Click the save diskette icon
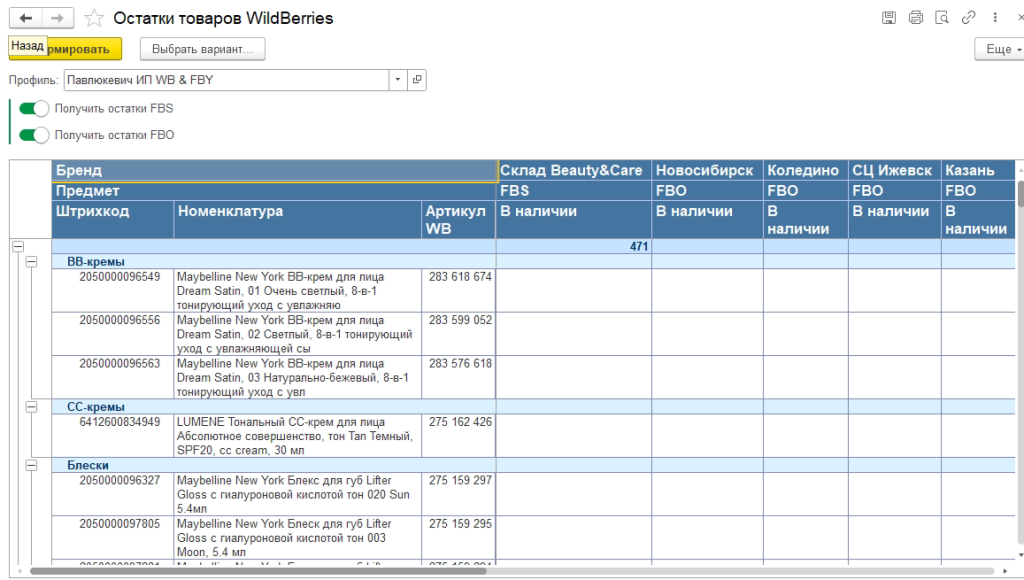Viewport: 1024px width, 580px height. (x=889, y=18)
